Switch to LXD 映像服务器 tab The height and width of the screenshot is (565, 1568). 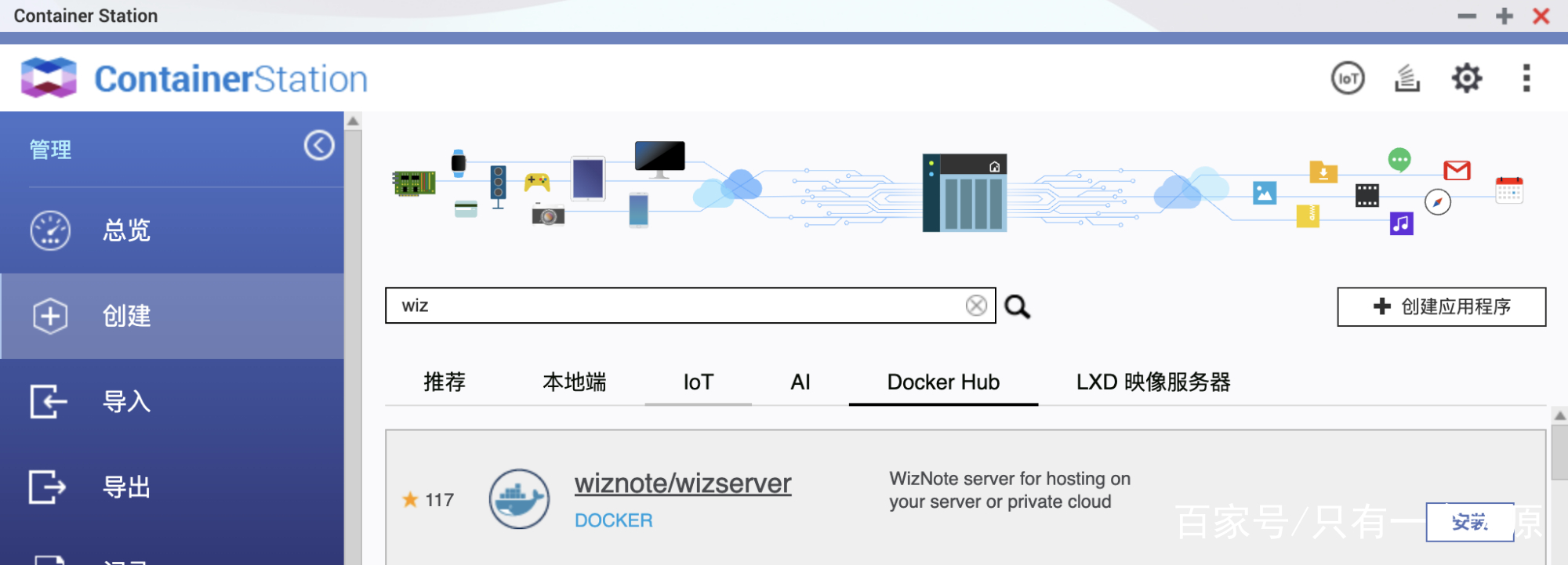(1153, 382)
